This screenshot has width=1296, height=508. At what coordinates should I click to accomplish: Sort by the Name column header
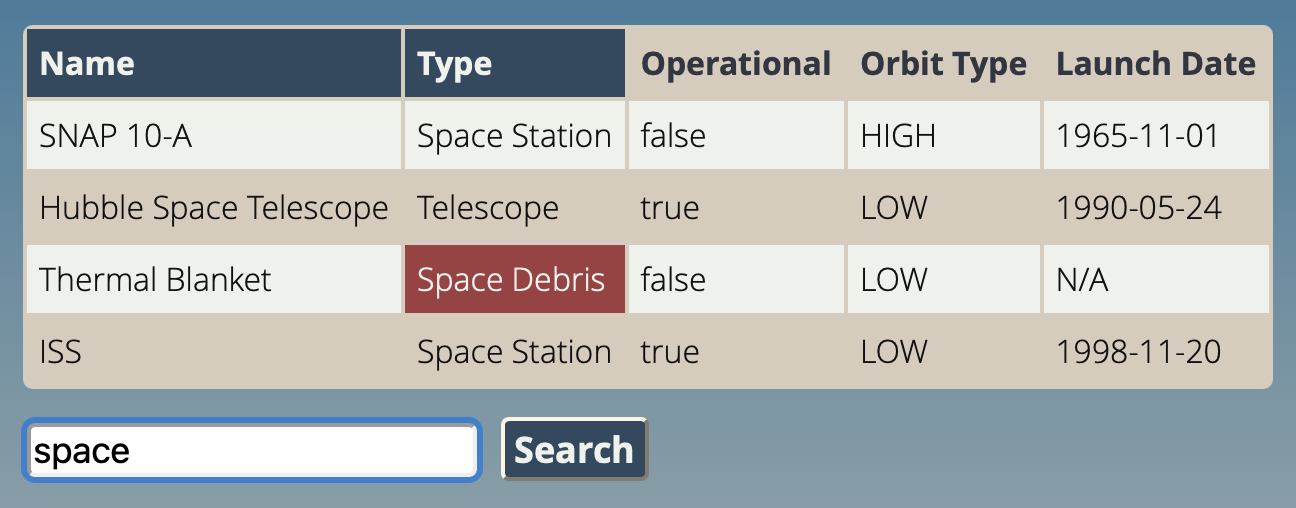[x=214, y=64]
